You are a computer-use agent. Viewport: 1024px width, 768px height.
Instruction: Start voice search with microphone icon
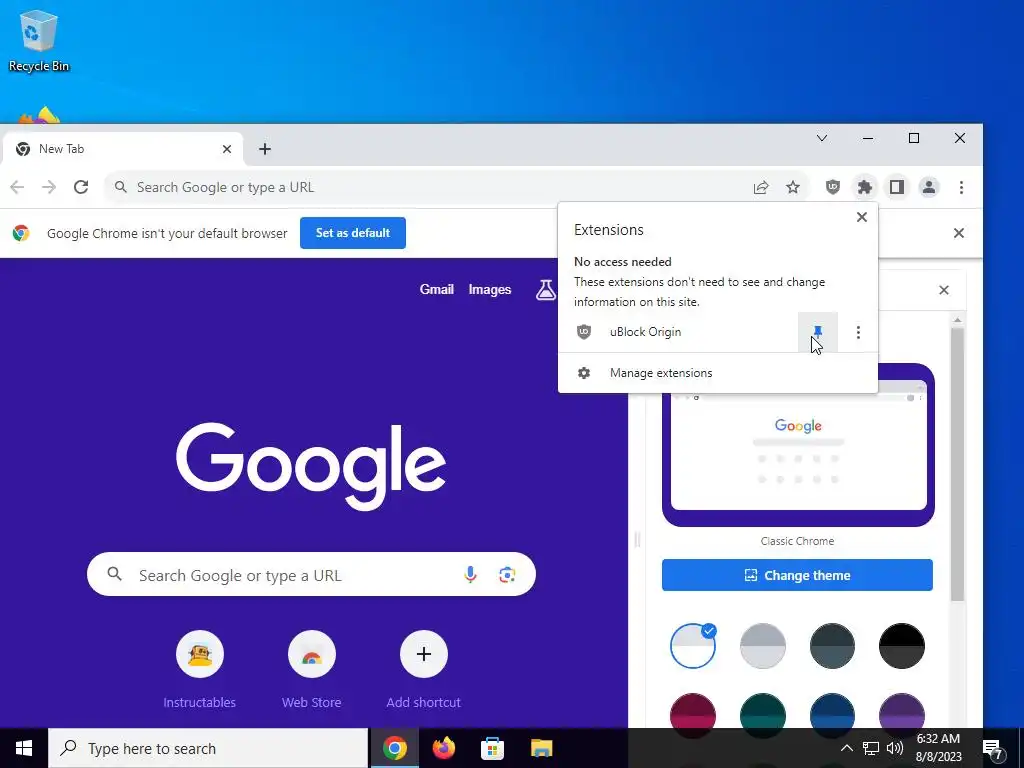[x=470, y=575]
